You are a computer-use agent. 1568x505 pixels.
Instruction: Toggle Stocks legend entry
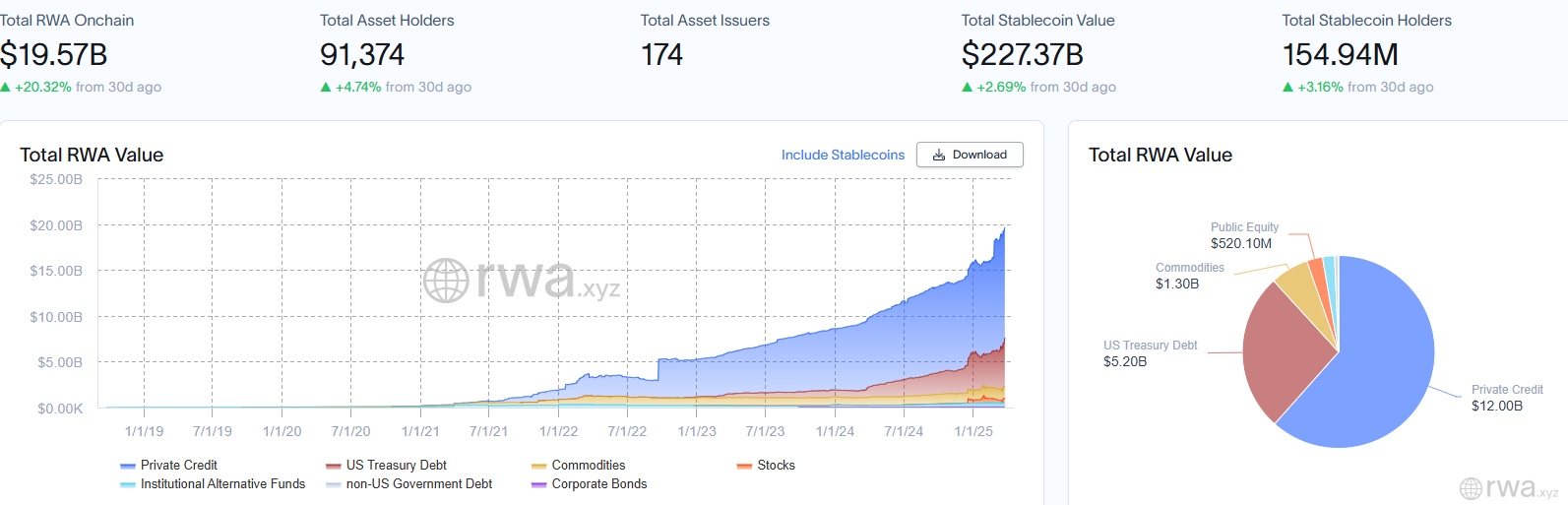[776, 465]
